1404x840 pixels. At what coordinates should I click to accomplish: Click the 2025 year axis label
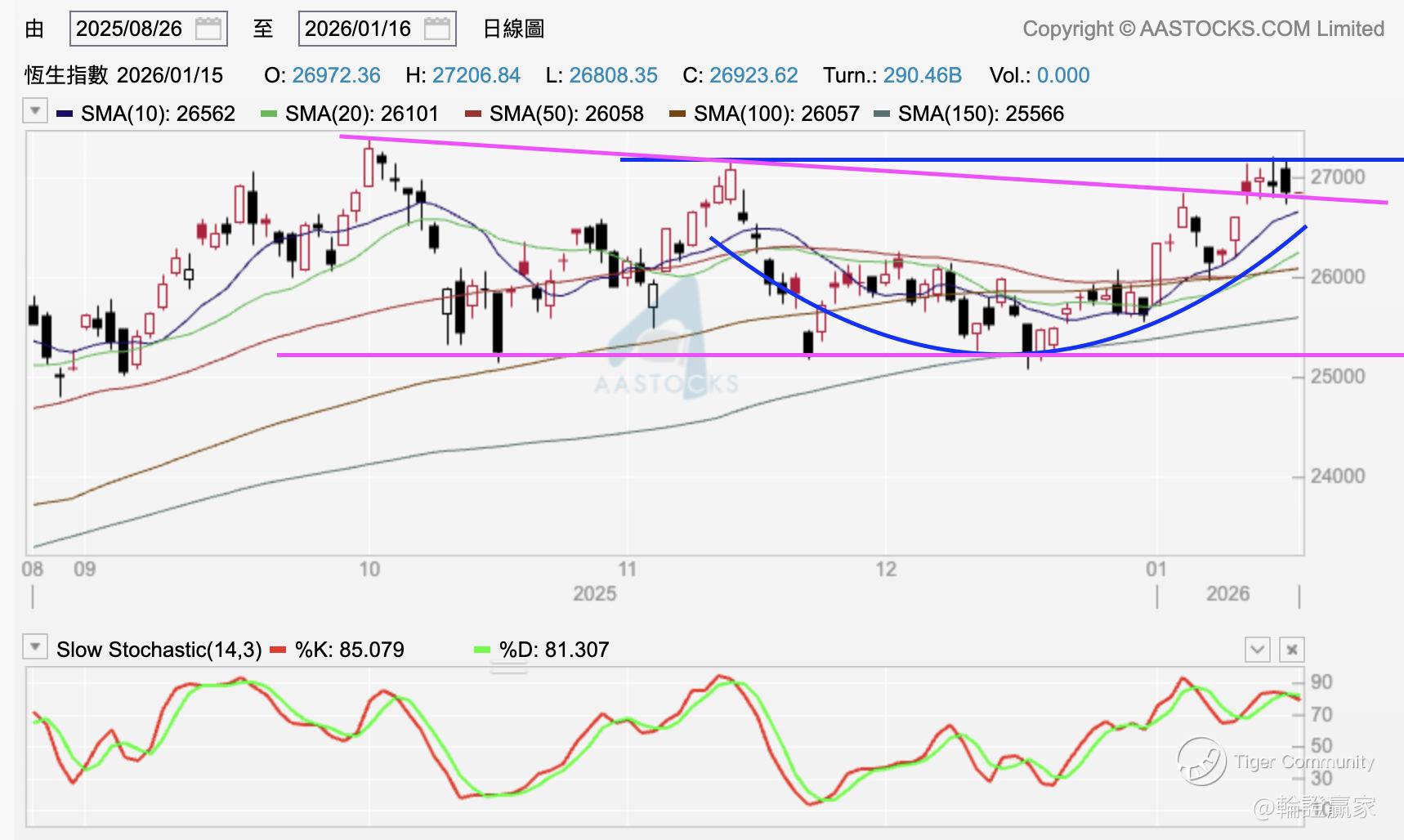tap(594, 593)
